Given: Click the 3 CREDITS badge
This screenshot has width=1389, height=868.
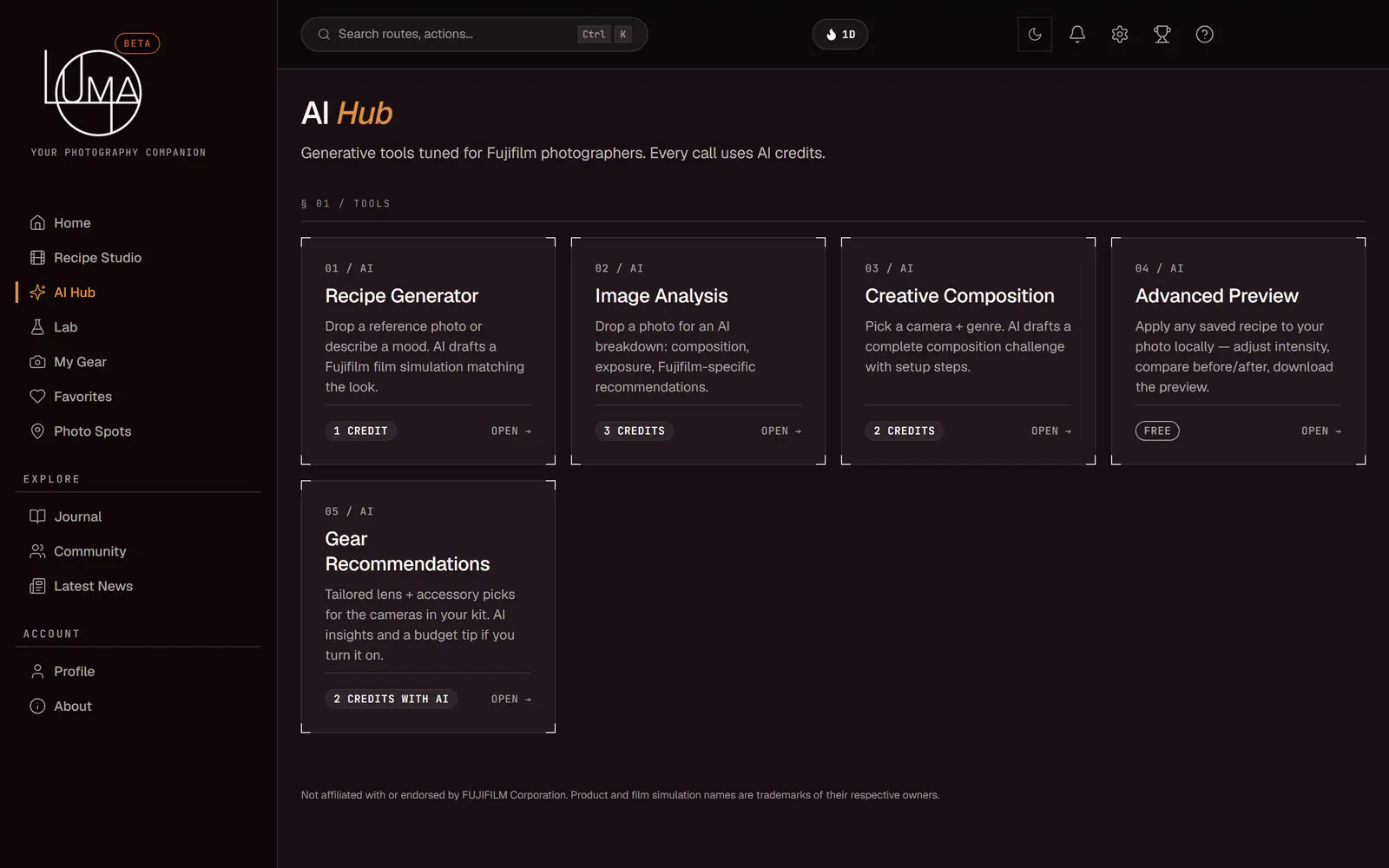Looking at the screenshot, I should click(635, 431).
